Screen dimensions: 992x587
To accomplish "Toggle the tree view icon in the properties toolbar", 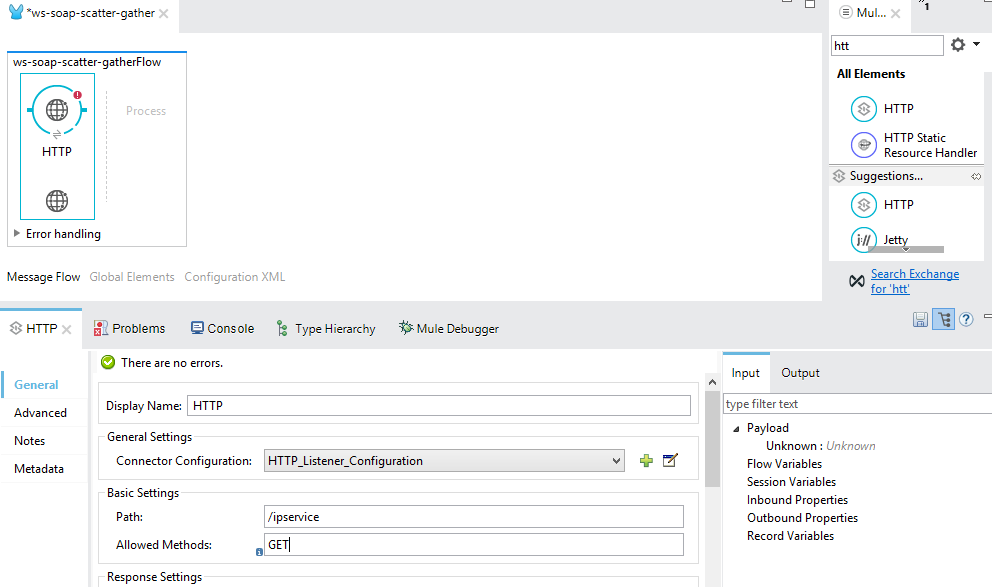I will coord(943,319).
